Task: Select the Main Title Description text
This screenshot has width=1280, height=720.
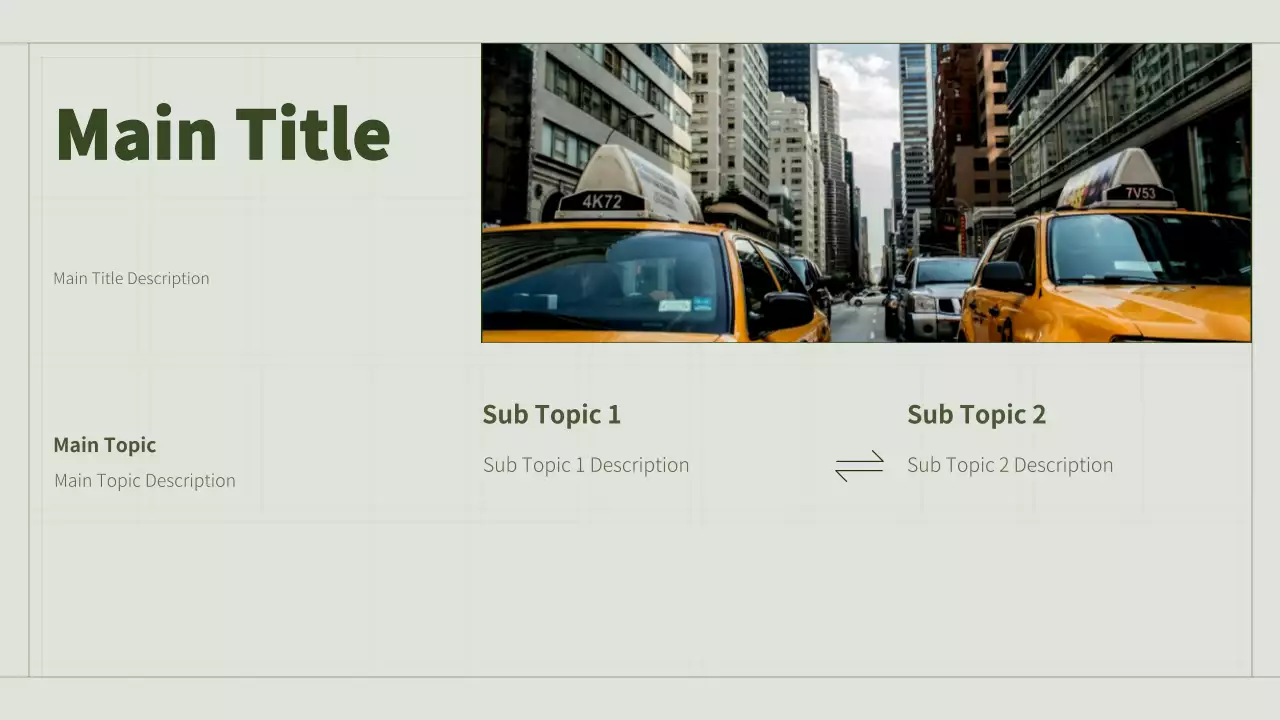Action: coord(131,278)
